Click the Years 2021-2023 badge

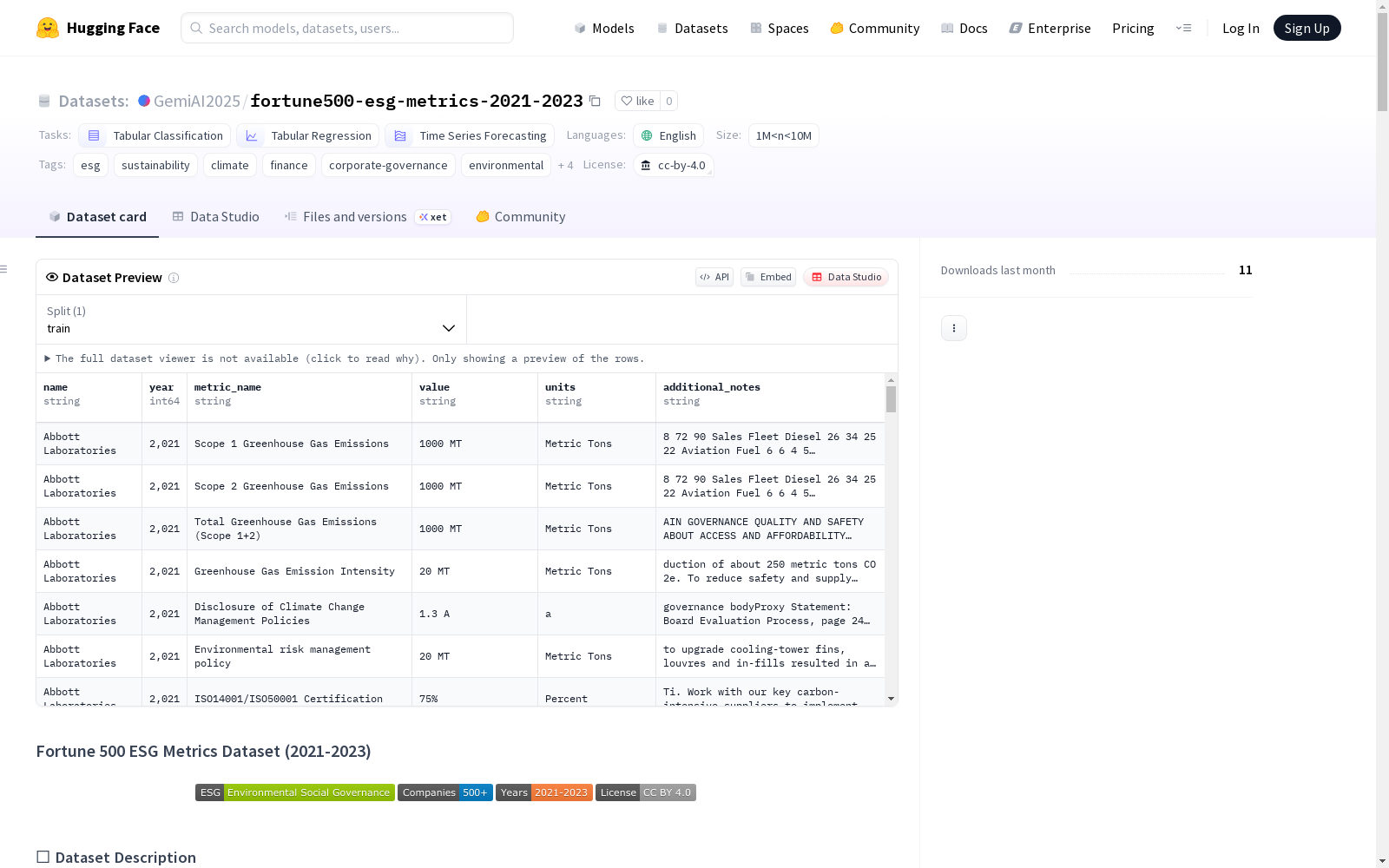click(544, 792)
